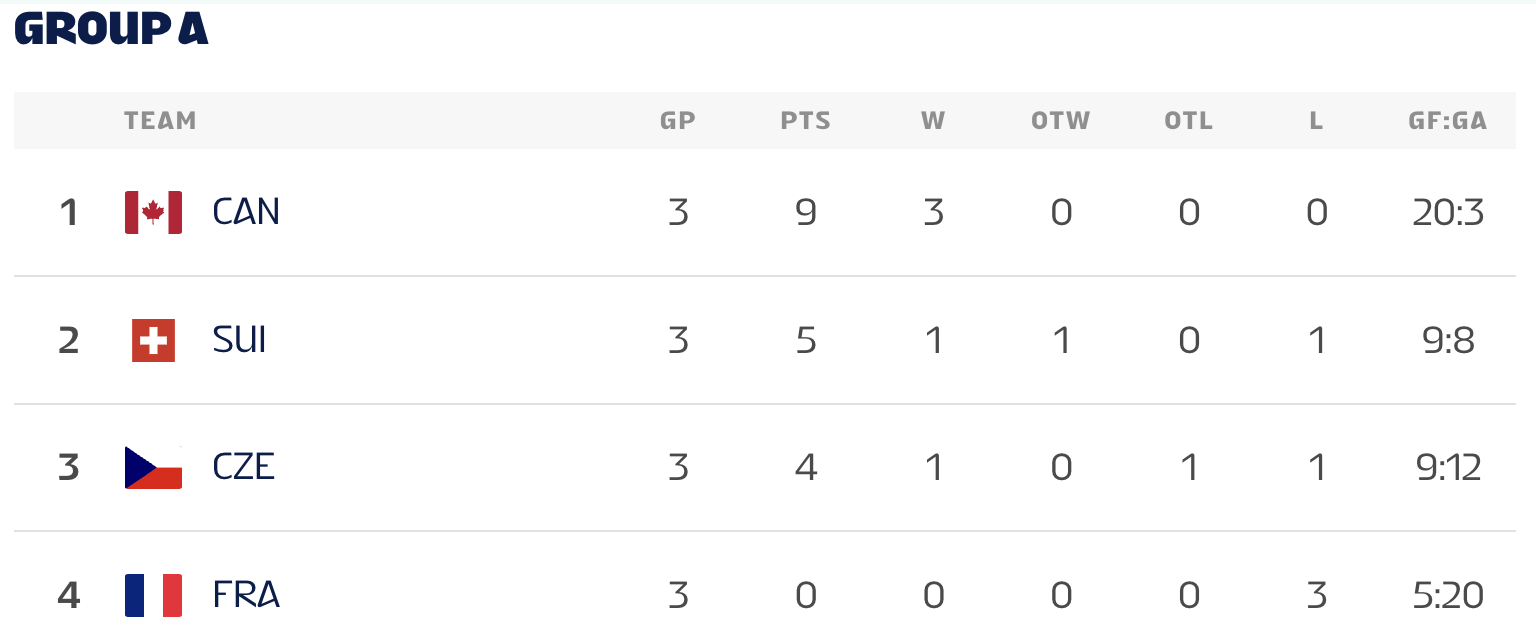
Task: Click Canada's 9 points value
Action: (806, 212)
